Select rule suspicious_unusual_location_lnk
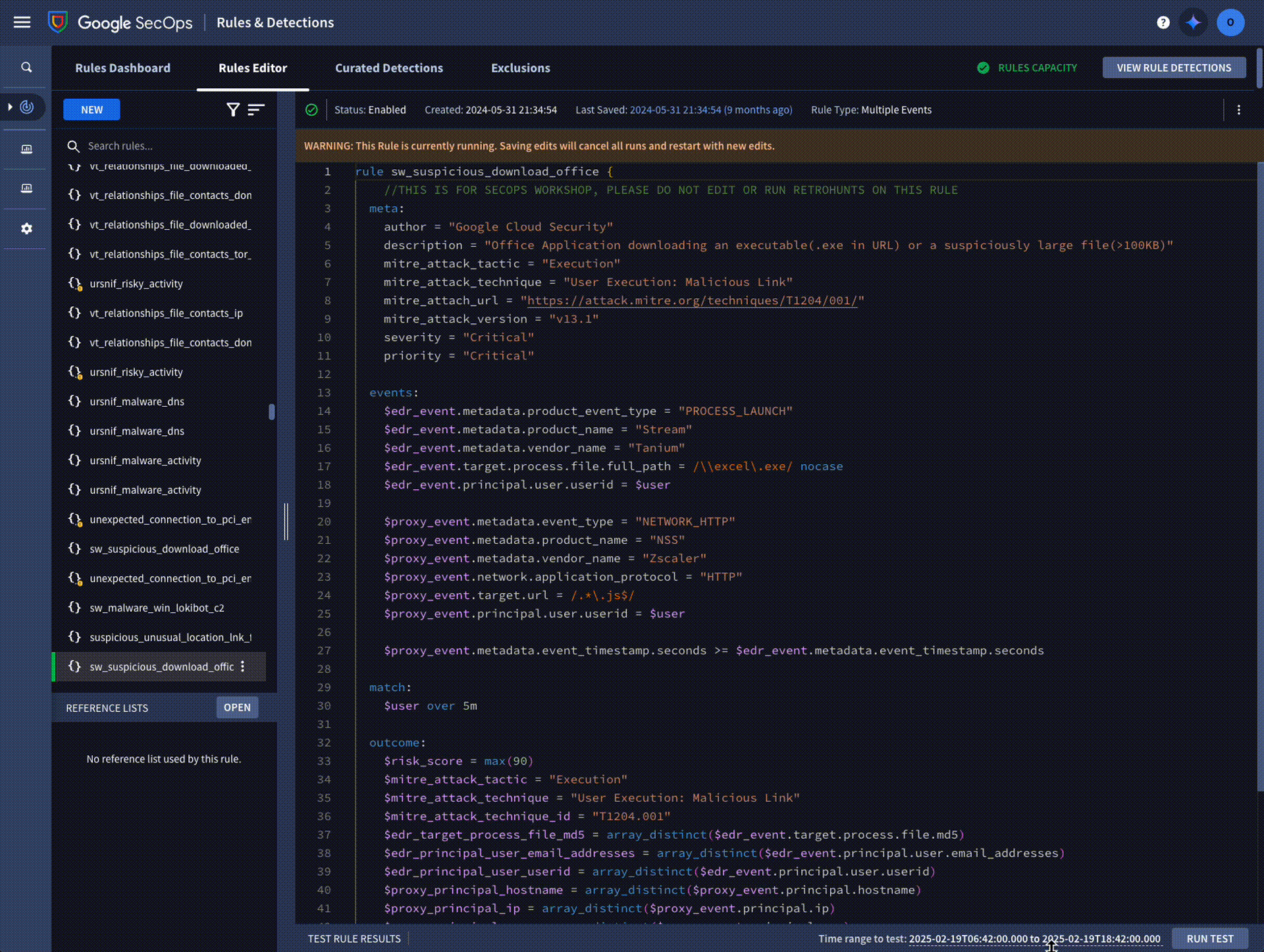This screenshot has width=1264, height=952. (x=170, y=637)
